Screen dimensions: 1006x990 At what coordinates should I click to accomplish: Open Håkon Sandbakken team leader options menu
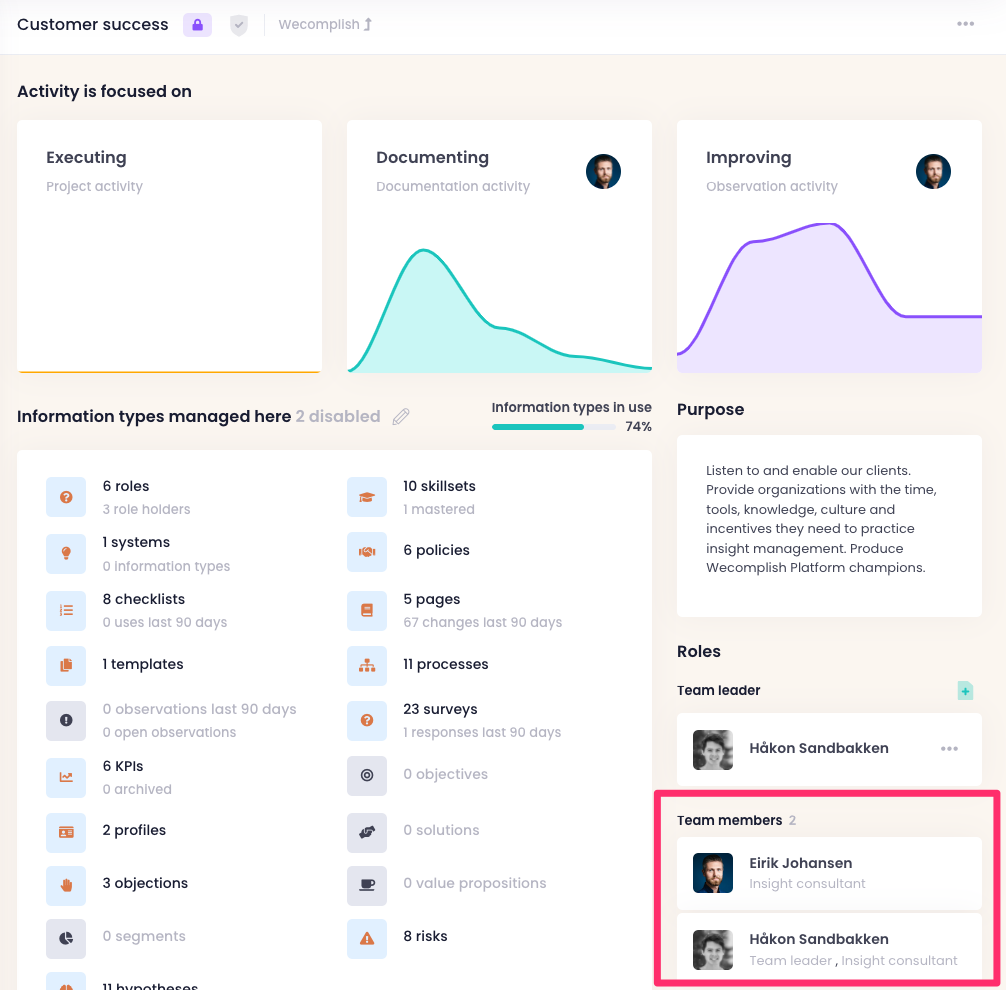point(949,749)
